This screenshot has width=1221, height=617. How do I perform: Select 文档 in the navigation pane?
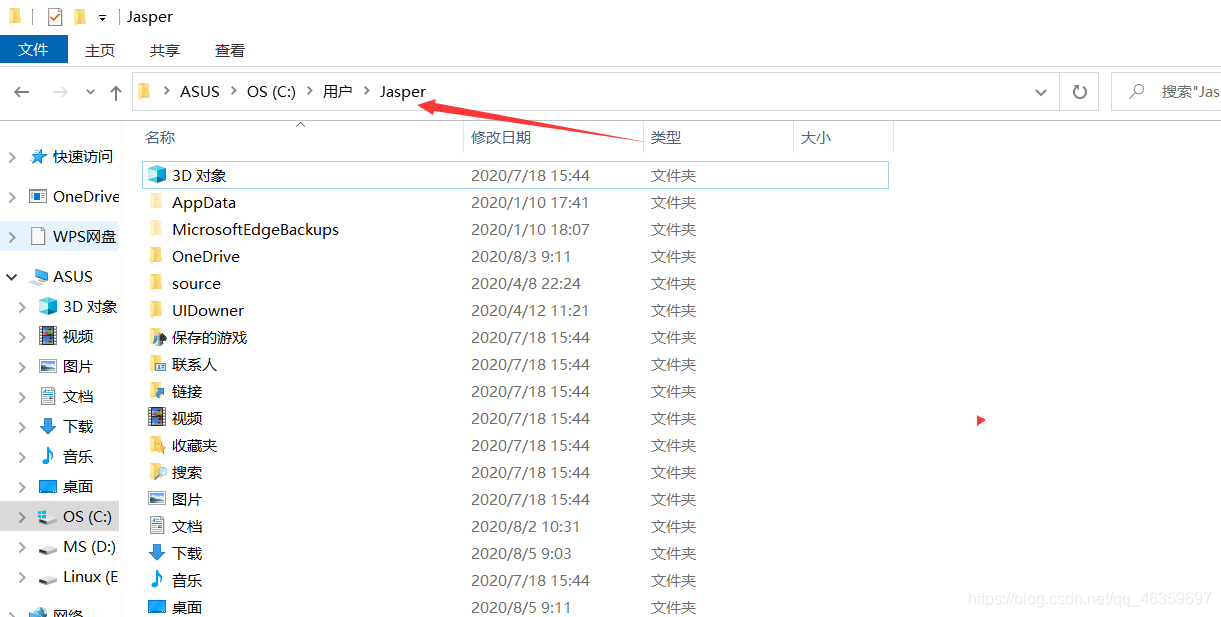click(x=78, y=397)
